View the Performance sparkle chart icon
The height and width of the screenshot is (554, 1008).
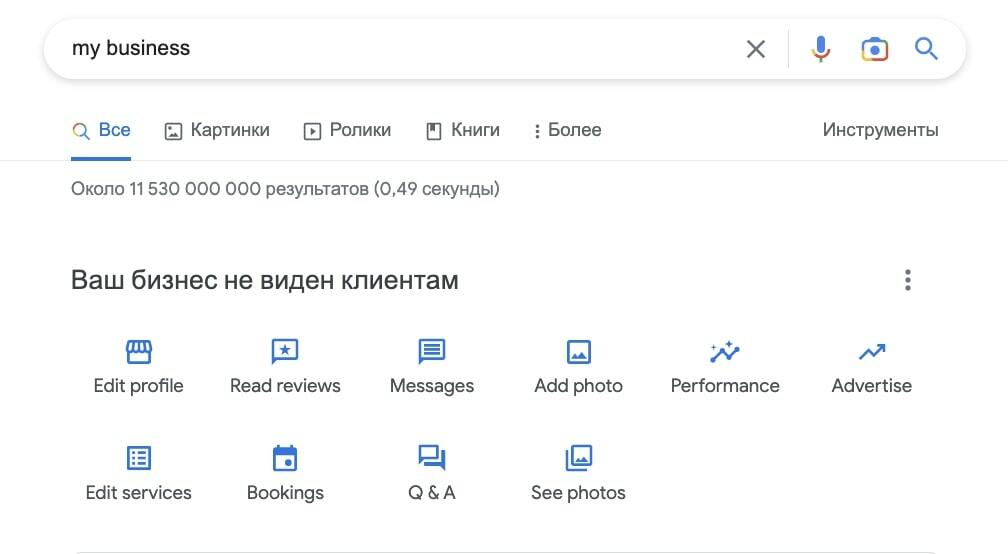(x=724, y=352)
